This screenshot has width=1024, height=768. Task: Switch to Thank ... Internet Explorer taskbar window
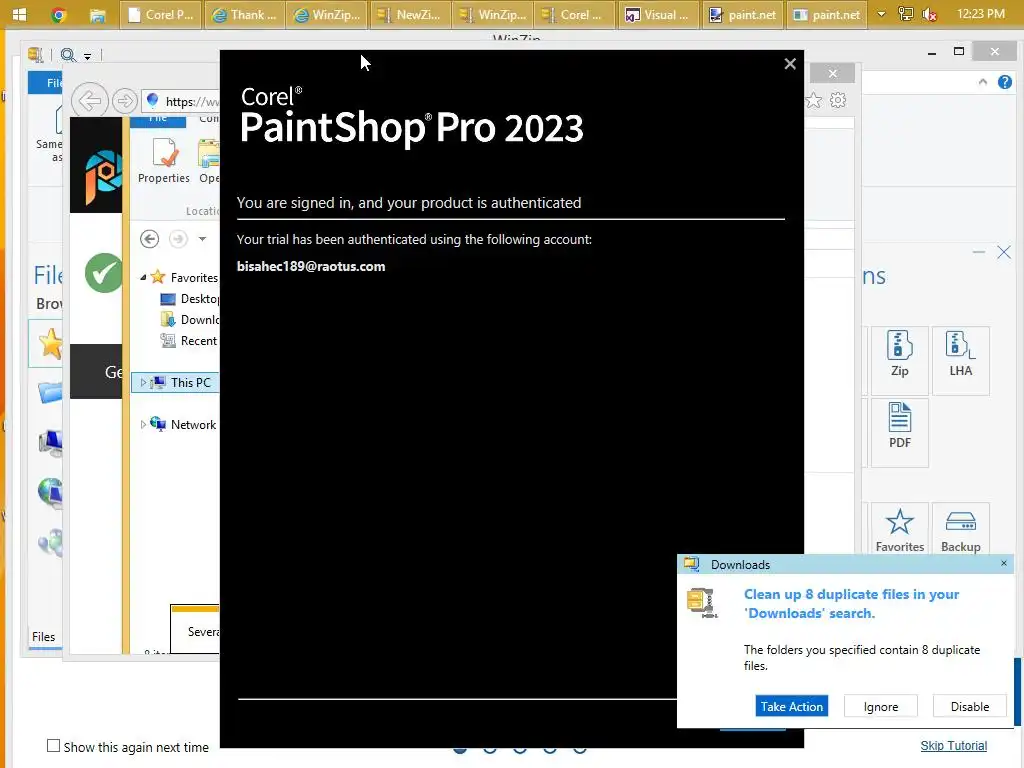tap(244, 14)
